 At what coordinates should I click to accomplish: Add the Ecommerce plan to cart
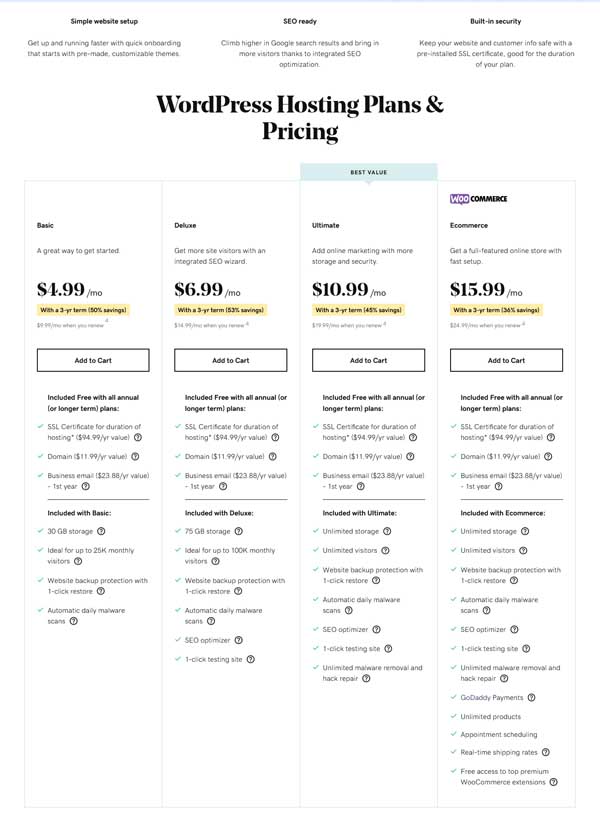pyautogui.click(x=506, y=360)
